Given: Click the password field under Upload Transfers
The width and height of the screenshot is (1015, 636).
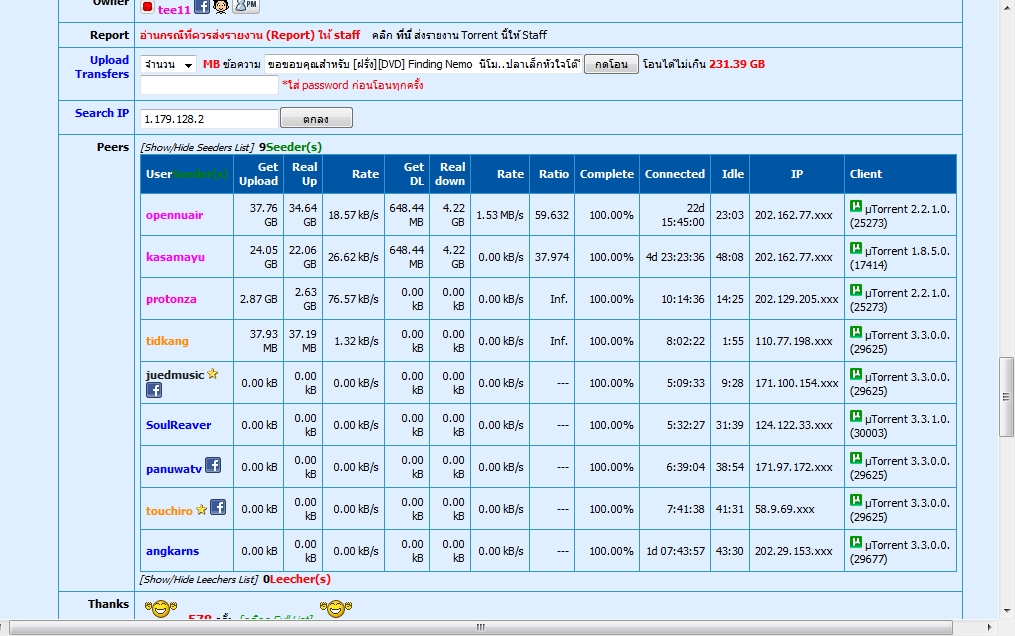Looking at the screenshot, I should pos(209,85).
